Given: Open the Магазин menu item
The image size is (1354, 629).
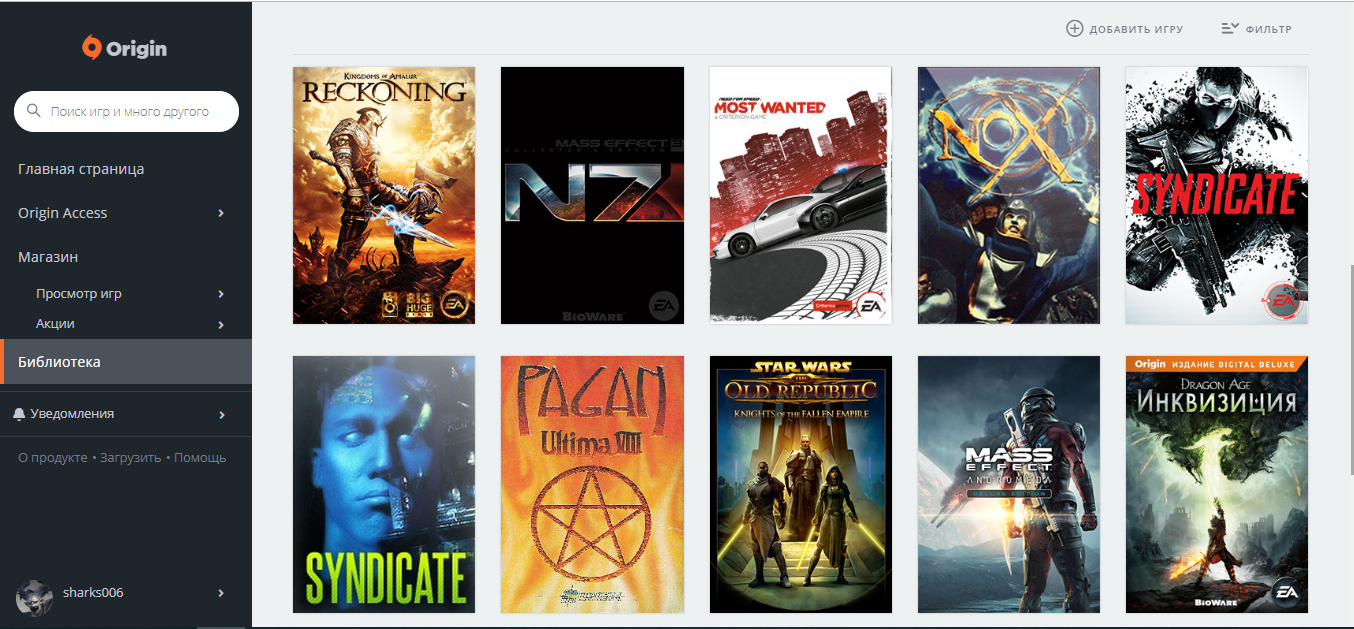Looking at the screenshot, I should click(x=48, y=257).
